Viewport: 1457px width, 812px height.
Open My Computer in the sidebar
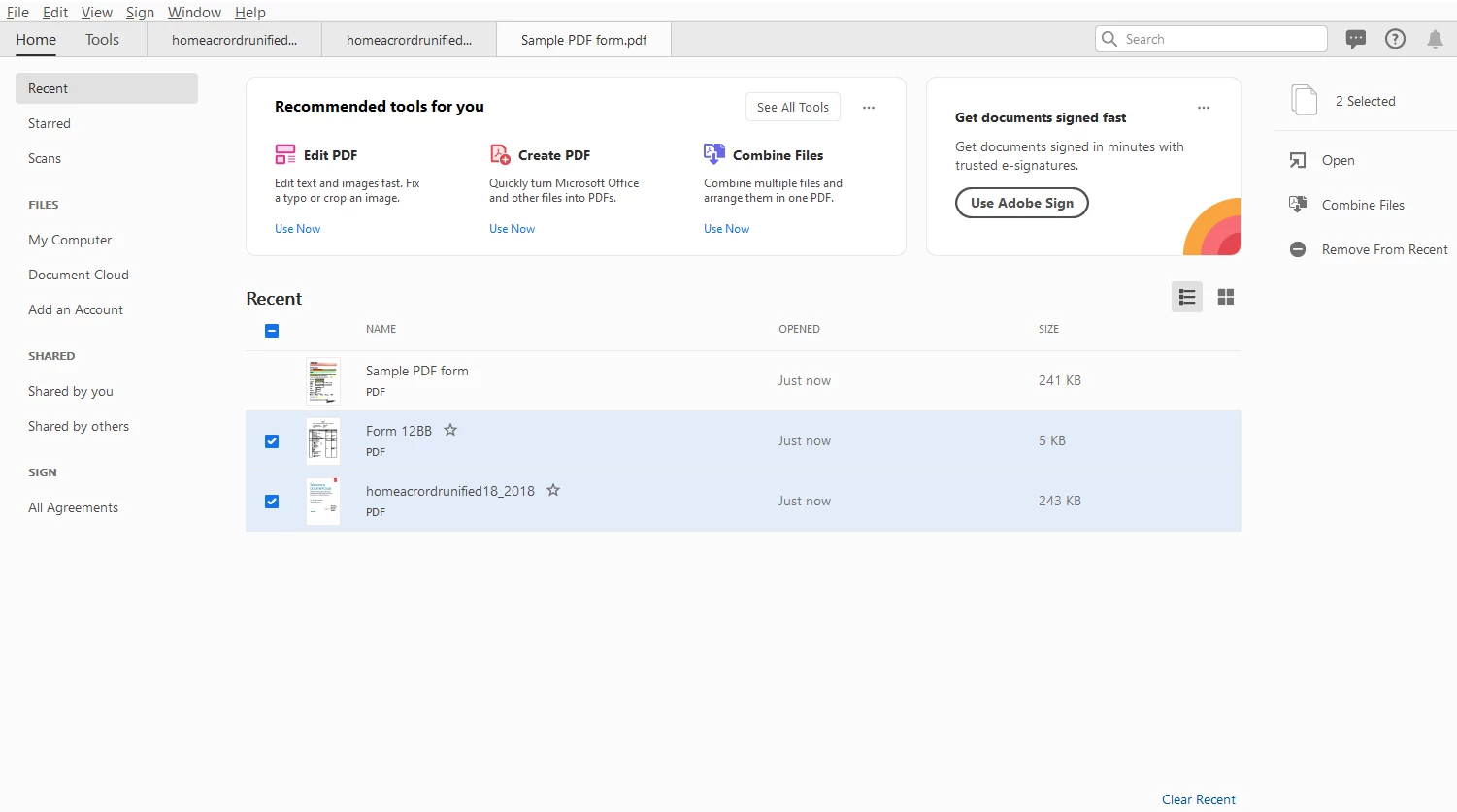[x=70, y=240]
